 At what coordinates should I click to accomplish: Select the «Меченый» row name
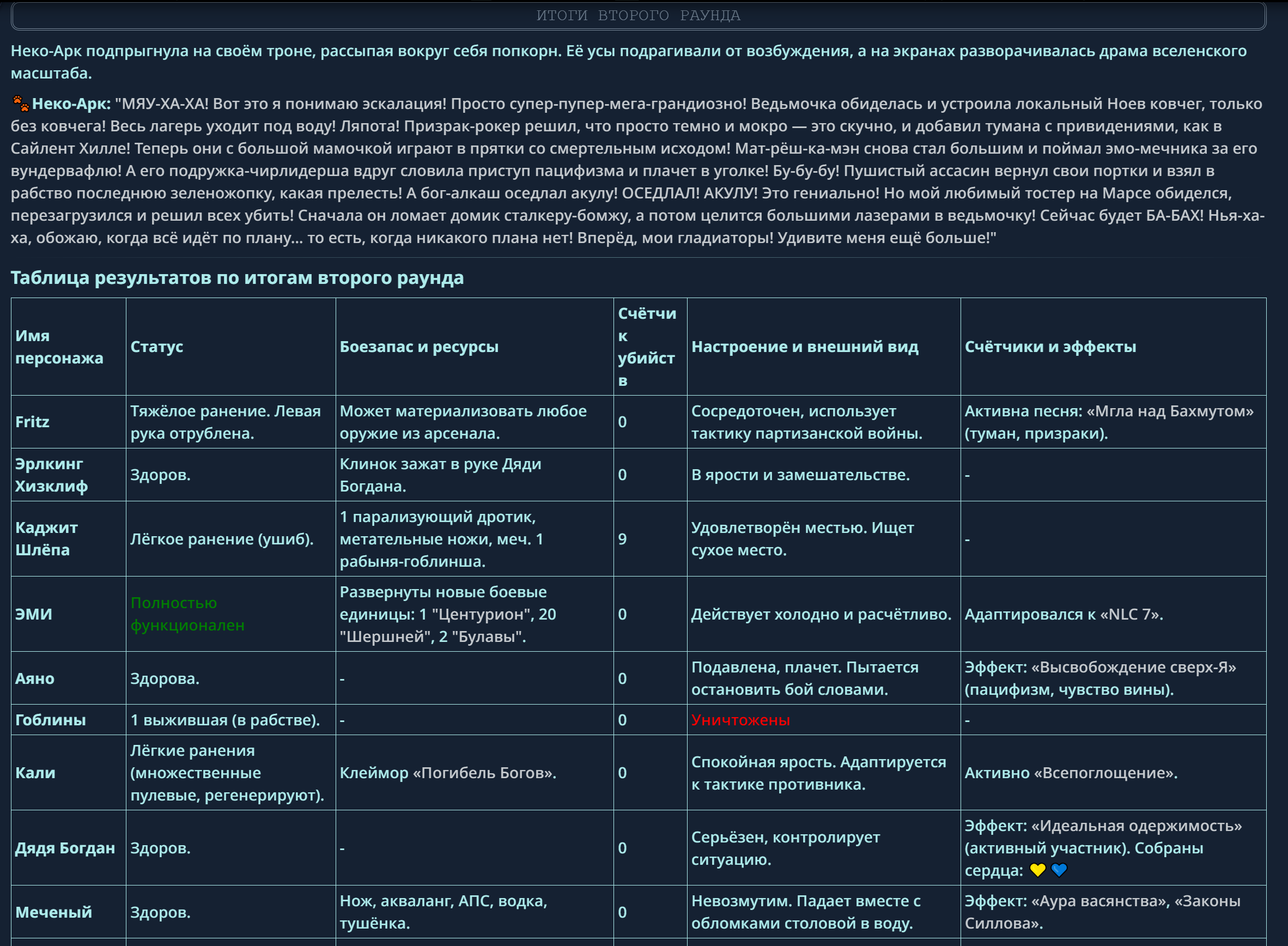(x=53, y=912)
